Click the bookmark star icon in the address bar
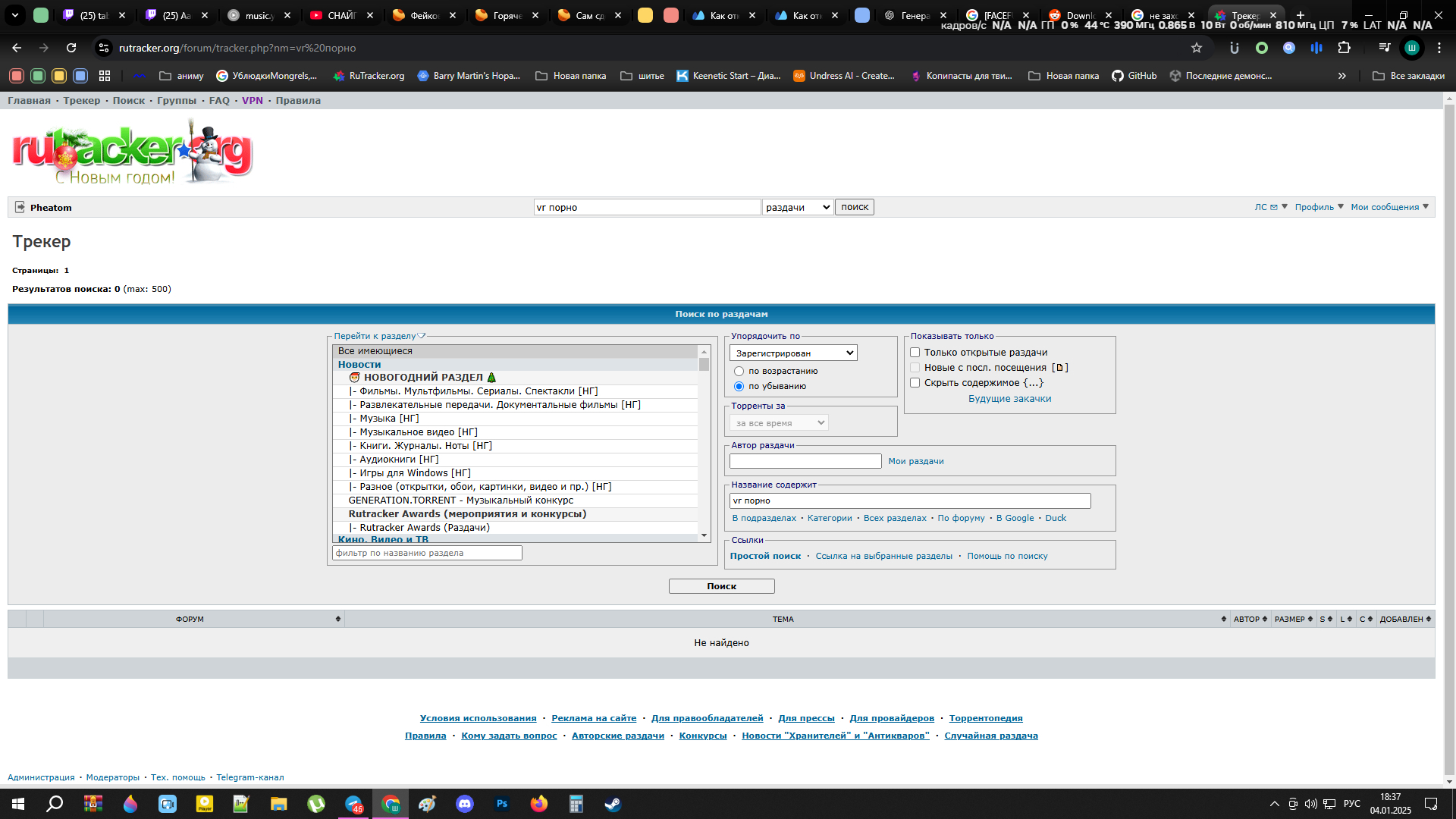Screen dimensions: 1456x819 [1197, 48]
